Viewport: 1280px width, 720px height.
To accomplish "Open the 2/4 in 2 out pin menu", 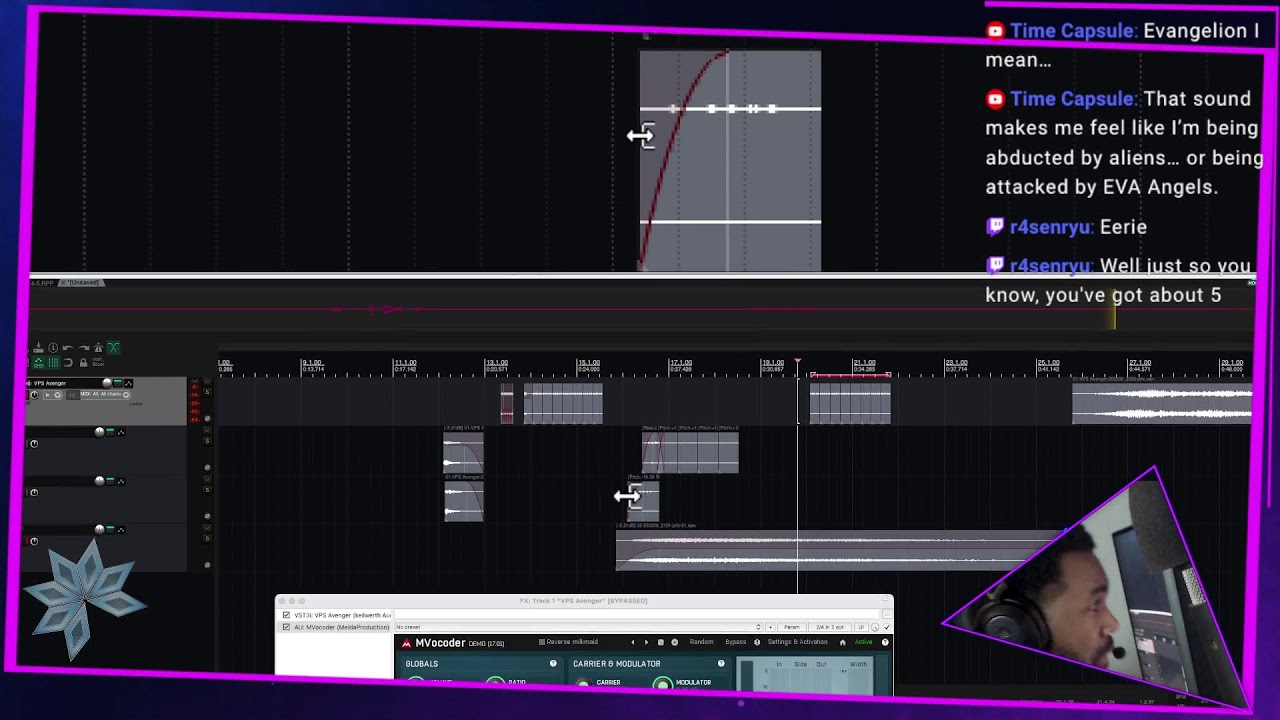I will point(830,627).
